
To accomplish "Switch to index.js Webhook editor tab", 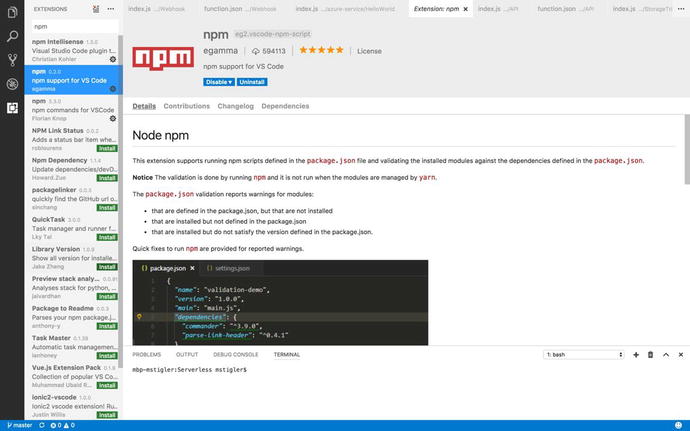I will pos(157,9).
